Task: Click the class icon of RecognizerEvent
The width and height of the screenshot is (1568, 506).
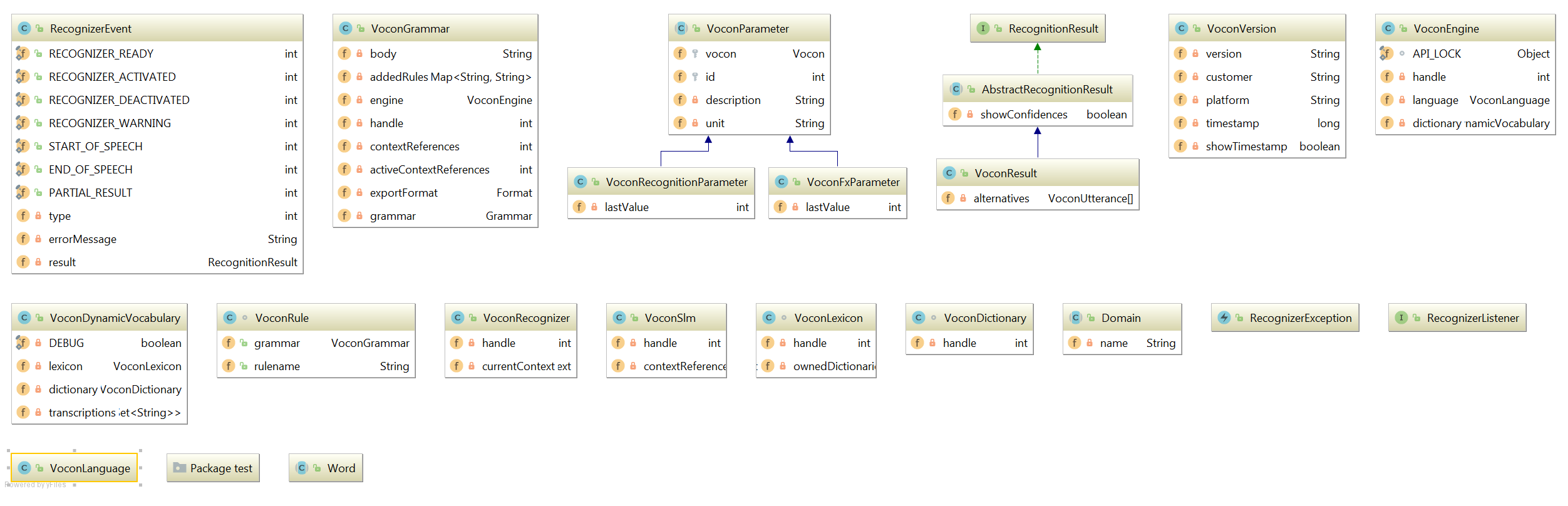Action: coord(24,28)
